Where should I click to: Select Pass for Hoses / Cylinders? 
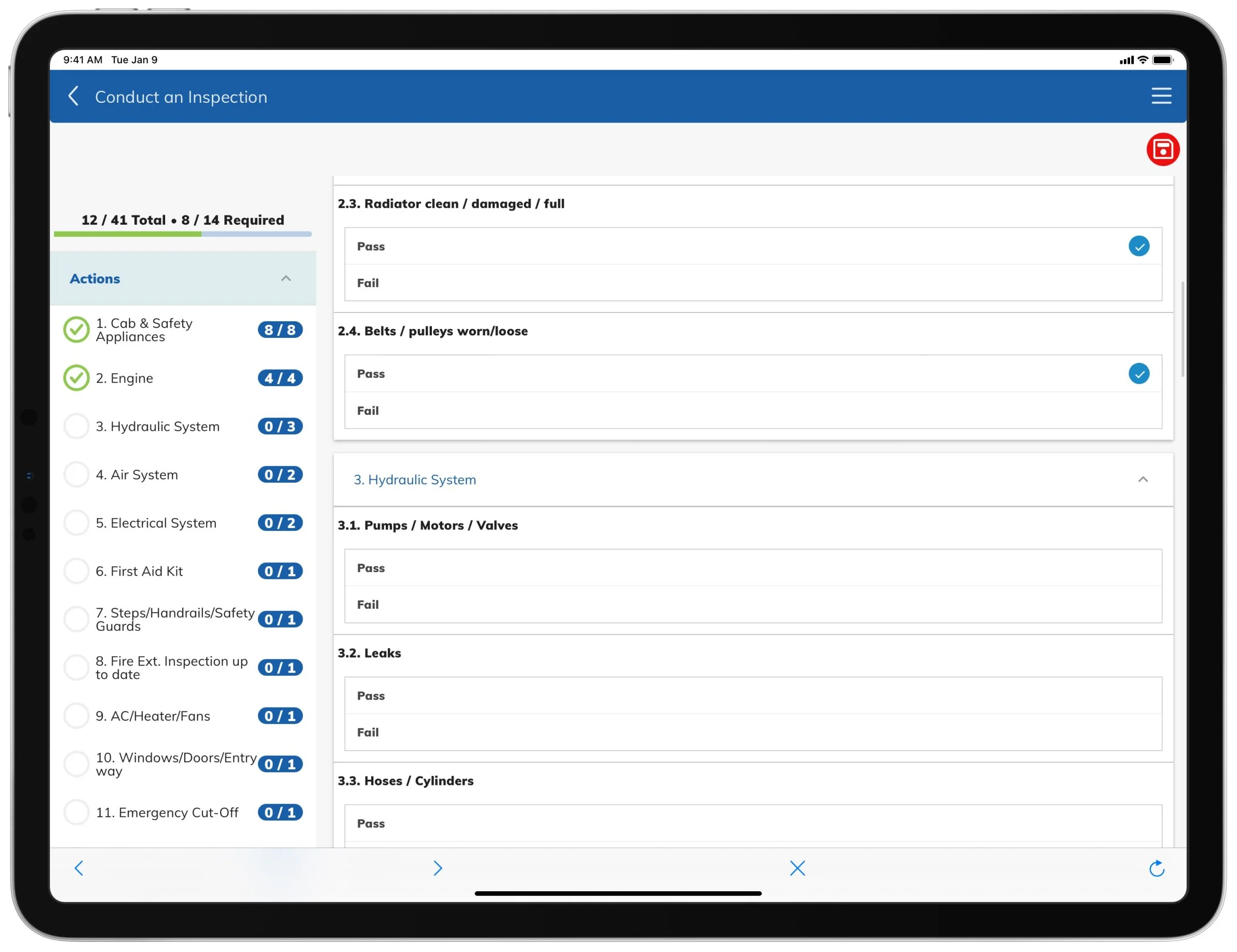753,823
